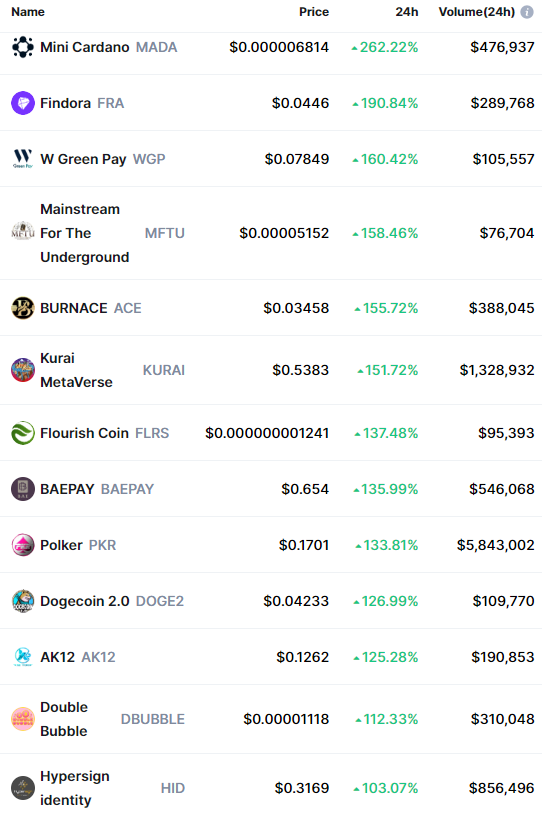Sort by the Name column header
Screen dimensions: 542x815
pyautogui.click(x=28, y=12)
